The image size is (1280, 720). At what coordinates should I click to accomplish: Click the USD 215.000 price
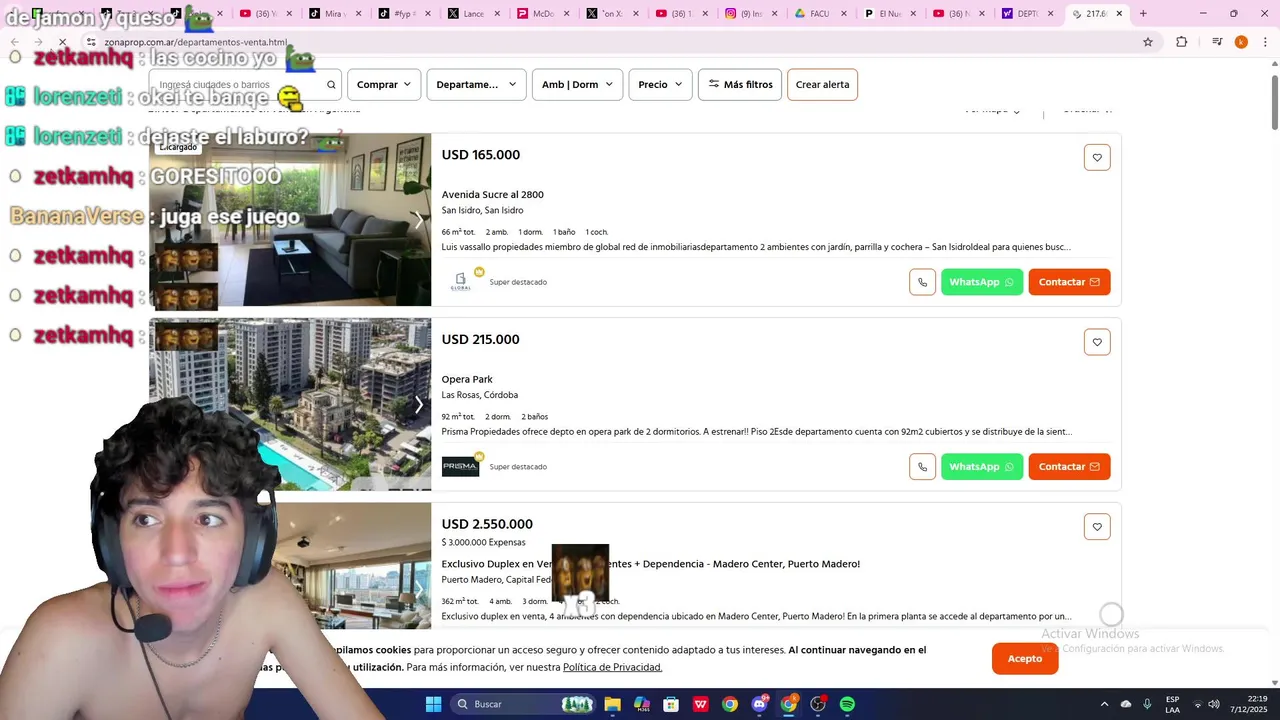pyautogui.click(x=481, y=340)
